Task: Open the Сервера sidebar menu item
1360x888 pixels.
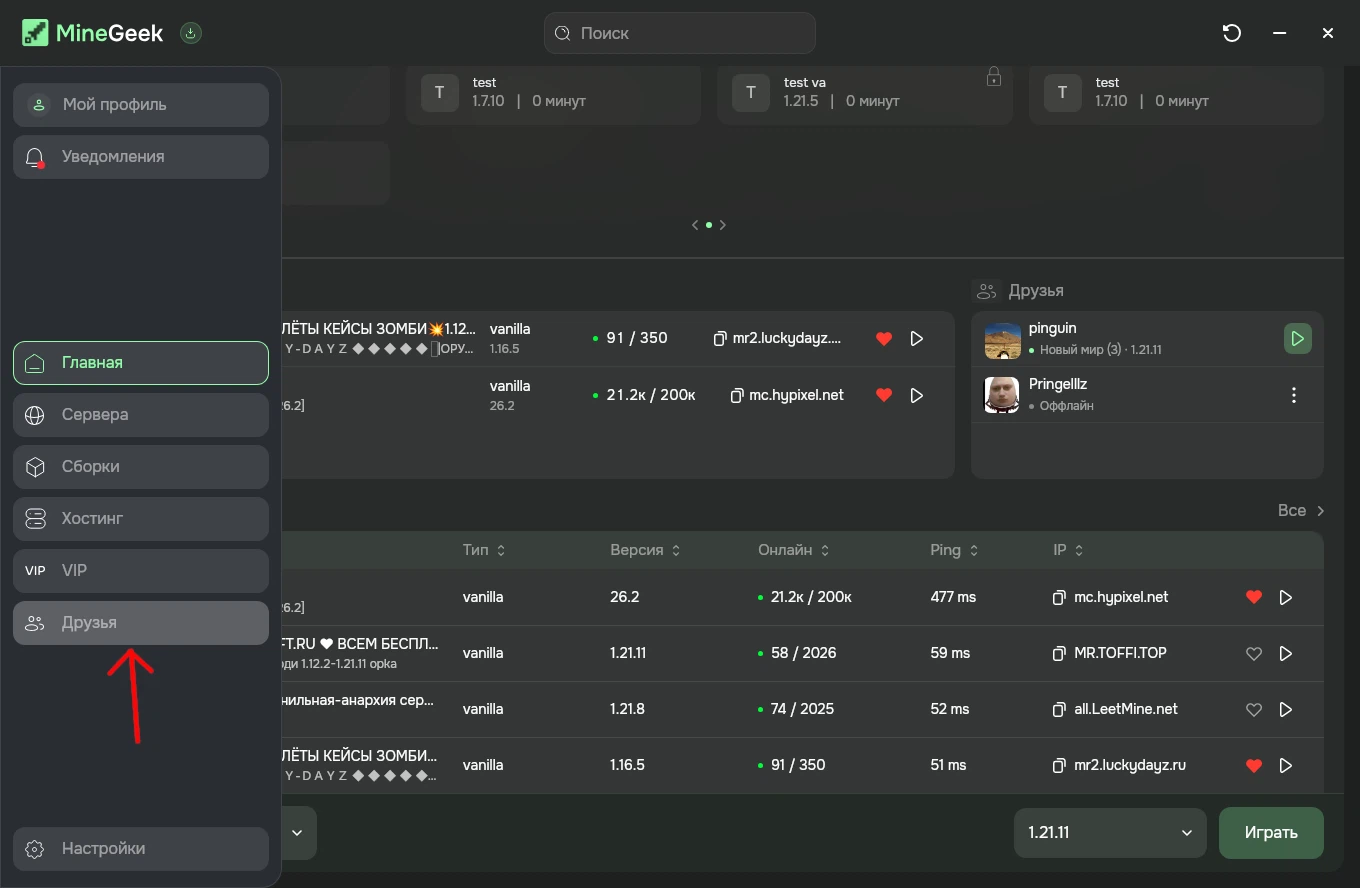Action: coord(141,415)
